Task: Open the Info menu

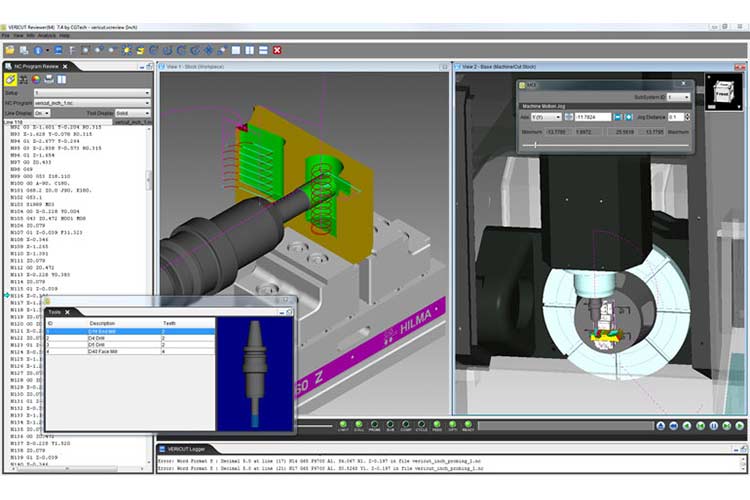Action: pos(30,35)
